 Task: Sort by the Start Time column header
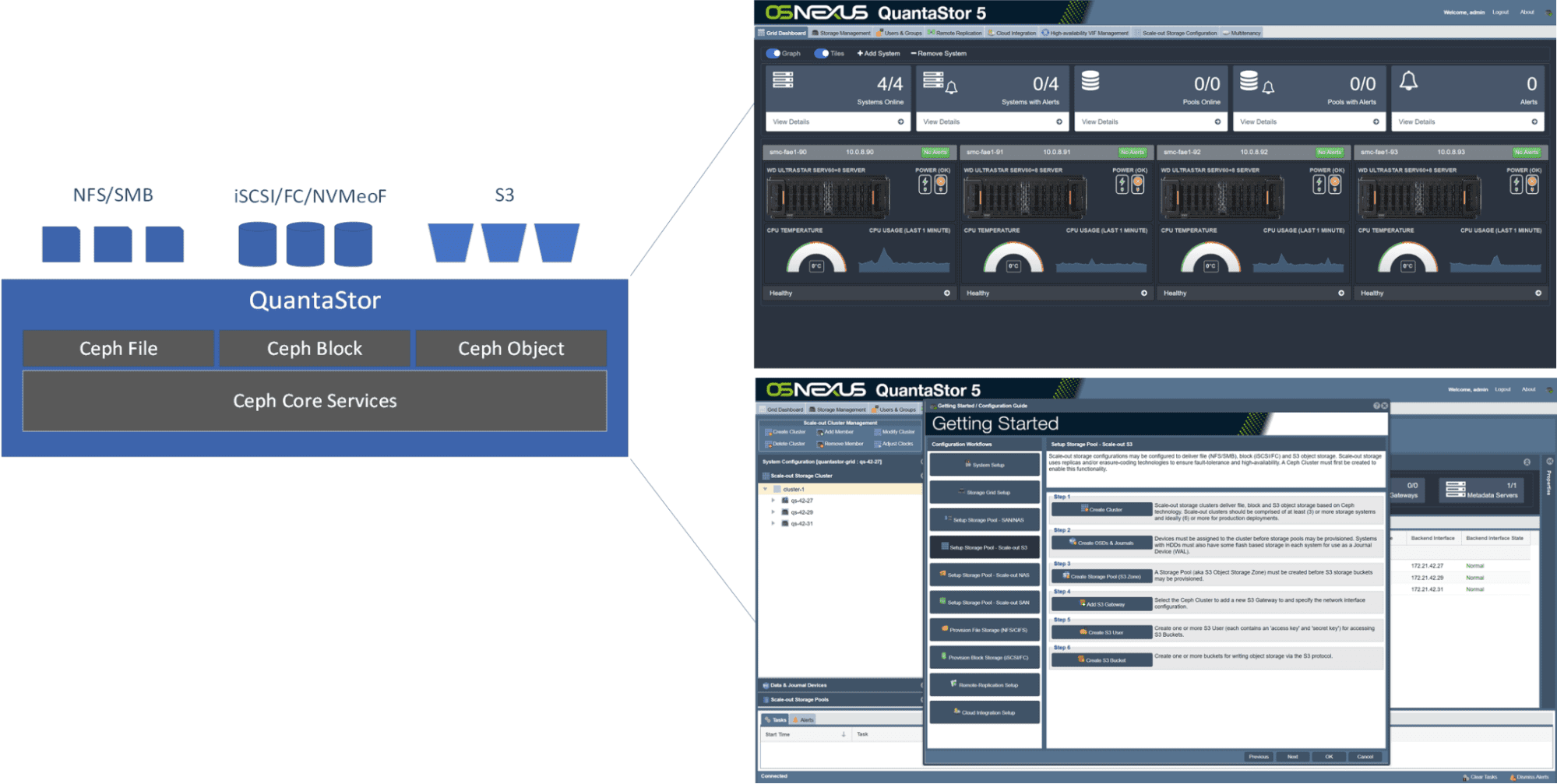(x=805, y=735)
